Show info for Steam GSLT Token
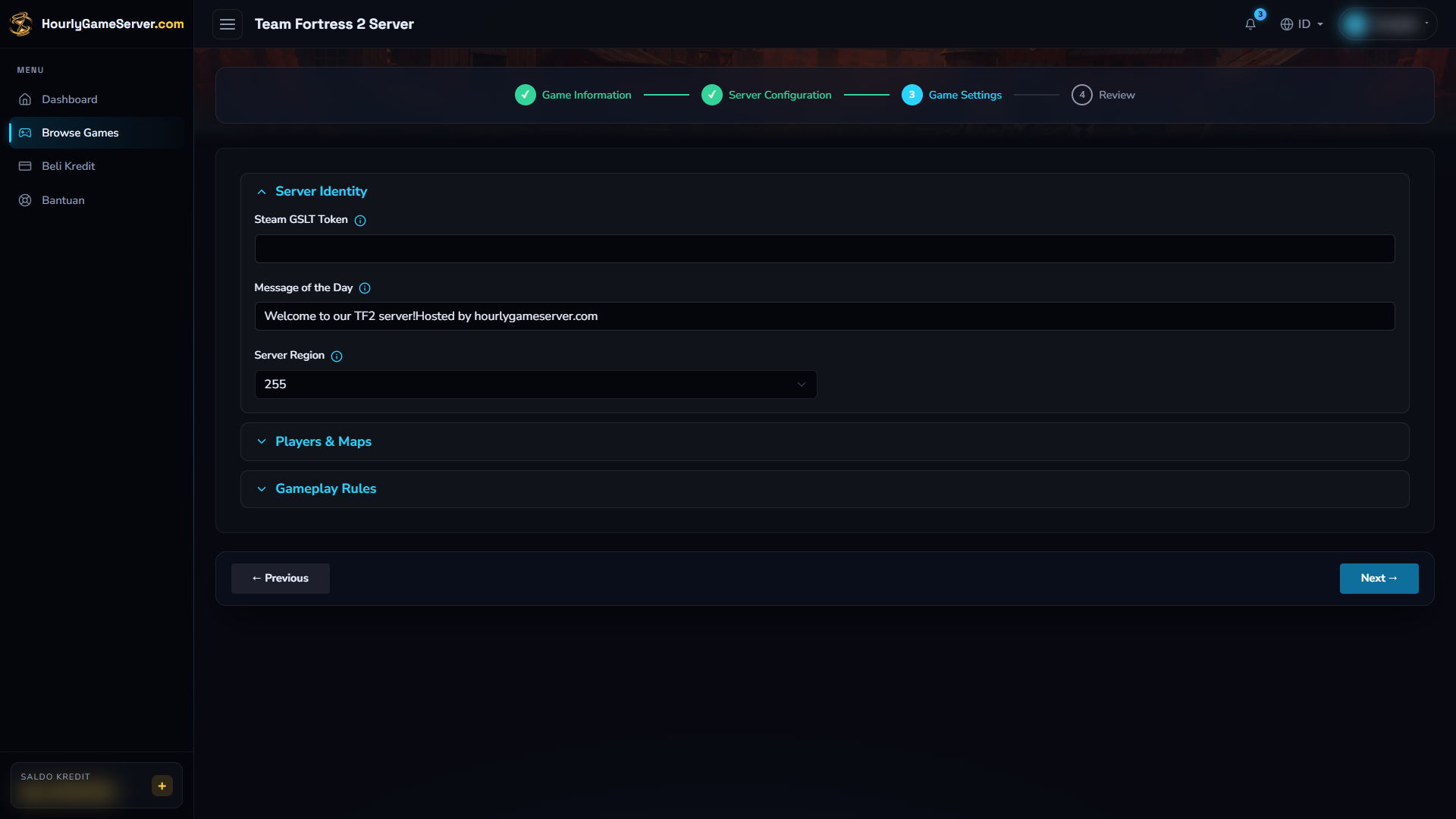This screenshot has width=1456, height=819. tap(360, 221)
